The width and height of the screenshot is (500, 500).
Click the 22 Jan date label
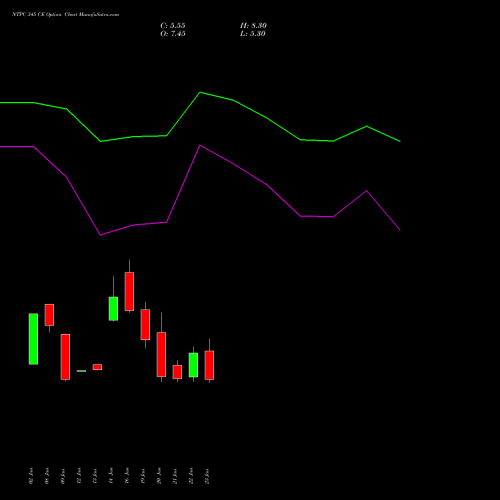191,476
